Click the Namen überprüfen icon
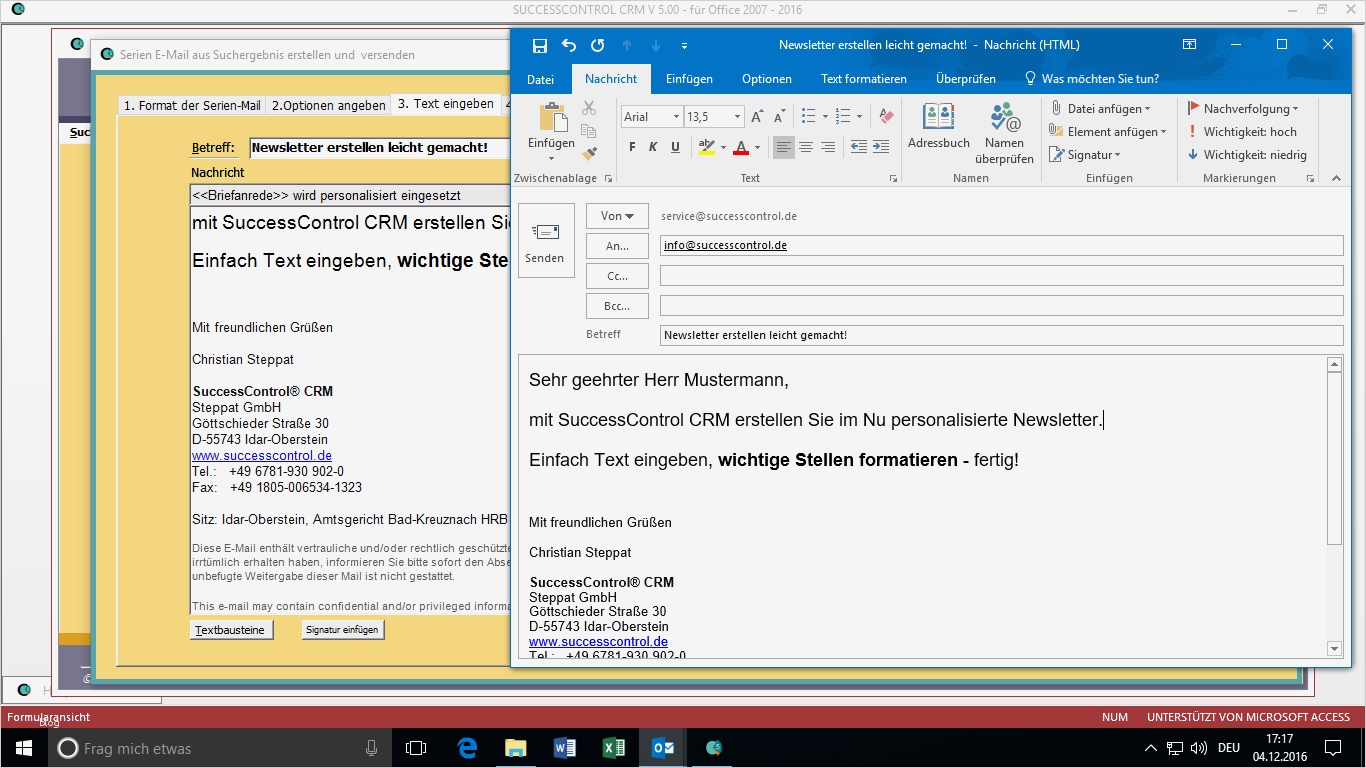1366x768 pixels. coord(1004,132)
